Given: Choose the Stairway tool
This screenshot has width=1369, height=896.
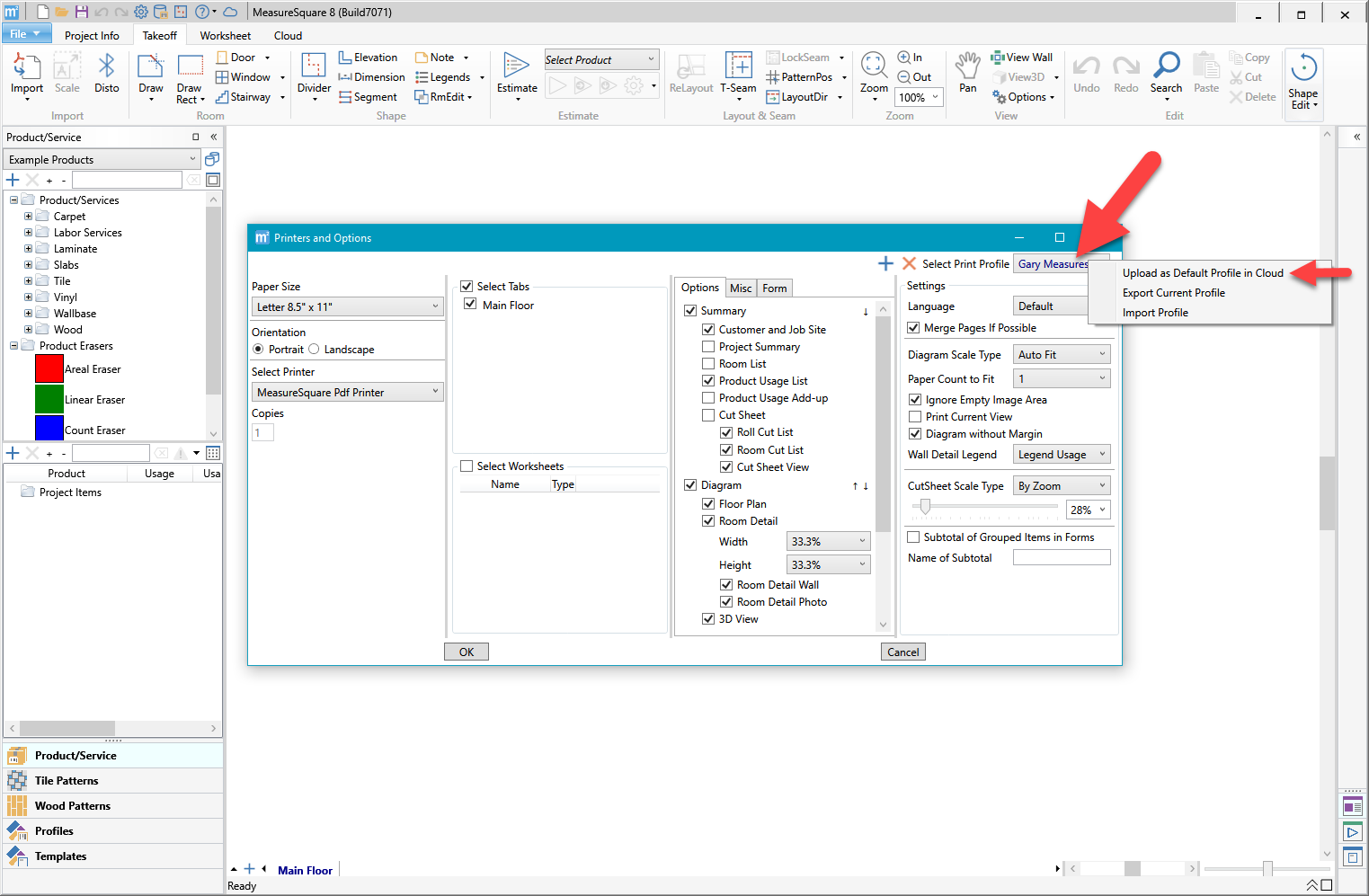Looking at the screenshot, I should [x=250, y=97].
